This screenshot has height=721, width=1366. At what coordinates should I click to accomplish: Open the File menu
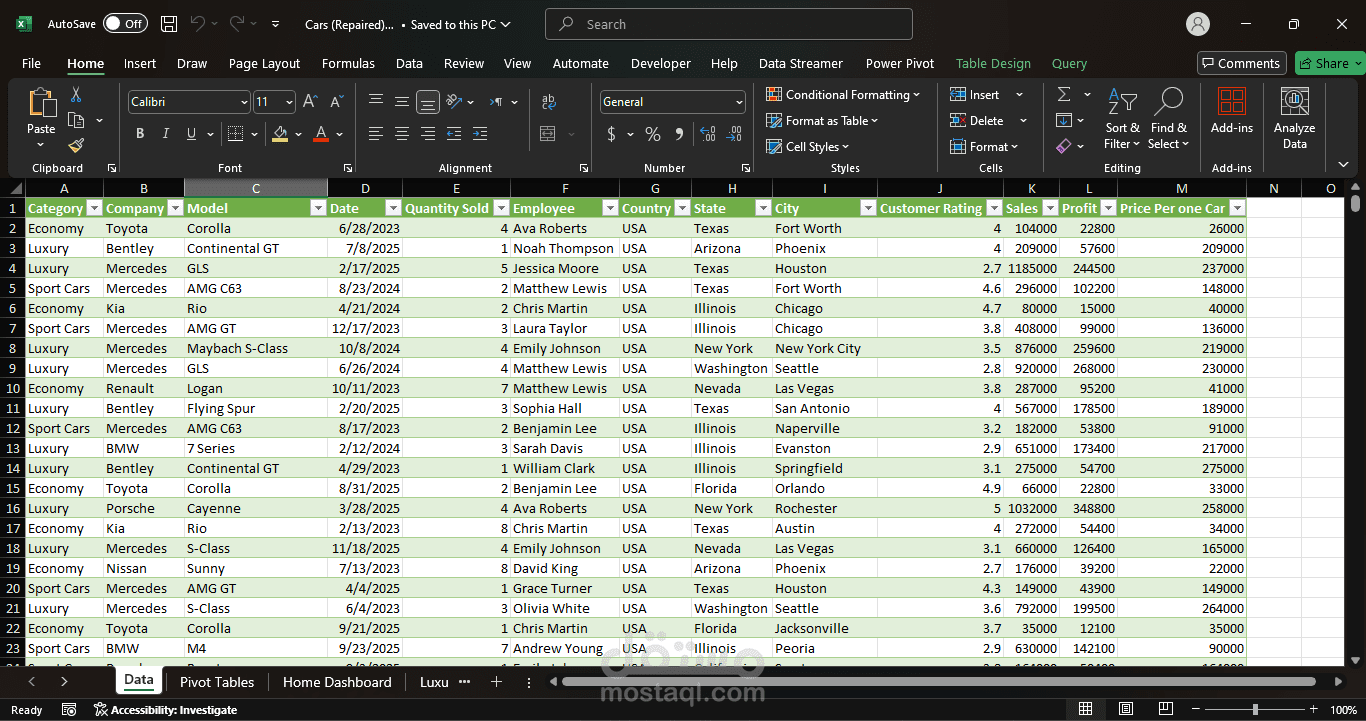tap(31, 63)
